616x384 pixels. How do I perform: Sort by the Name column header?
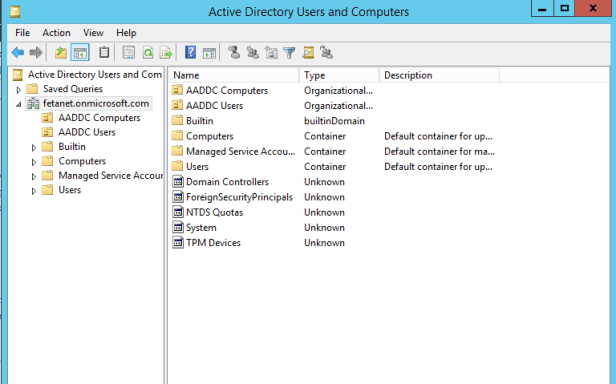pos(234,75)
